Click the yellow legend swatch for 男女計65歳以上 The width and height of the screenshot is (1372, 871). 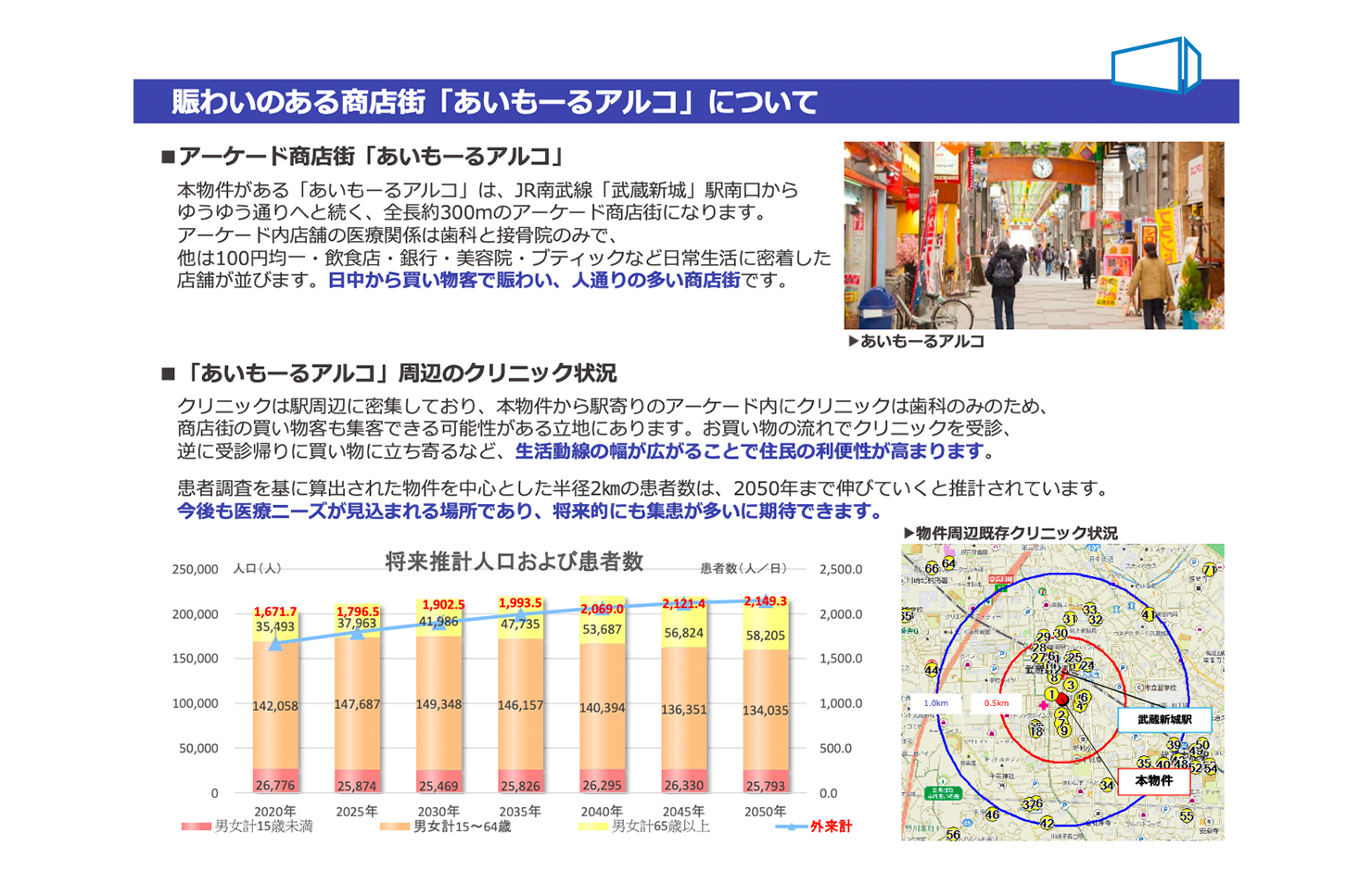point(593,827)
